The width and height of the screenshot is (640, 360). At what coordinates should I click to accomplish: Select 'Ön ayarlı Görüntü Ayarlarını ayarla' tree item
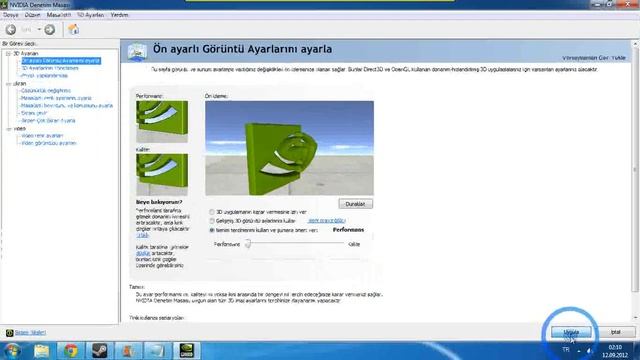click(x=61, y=61)
